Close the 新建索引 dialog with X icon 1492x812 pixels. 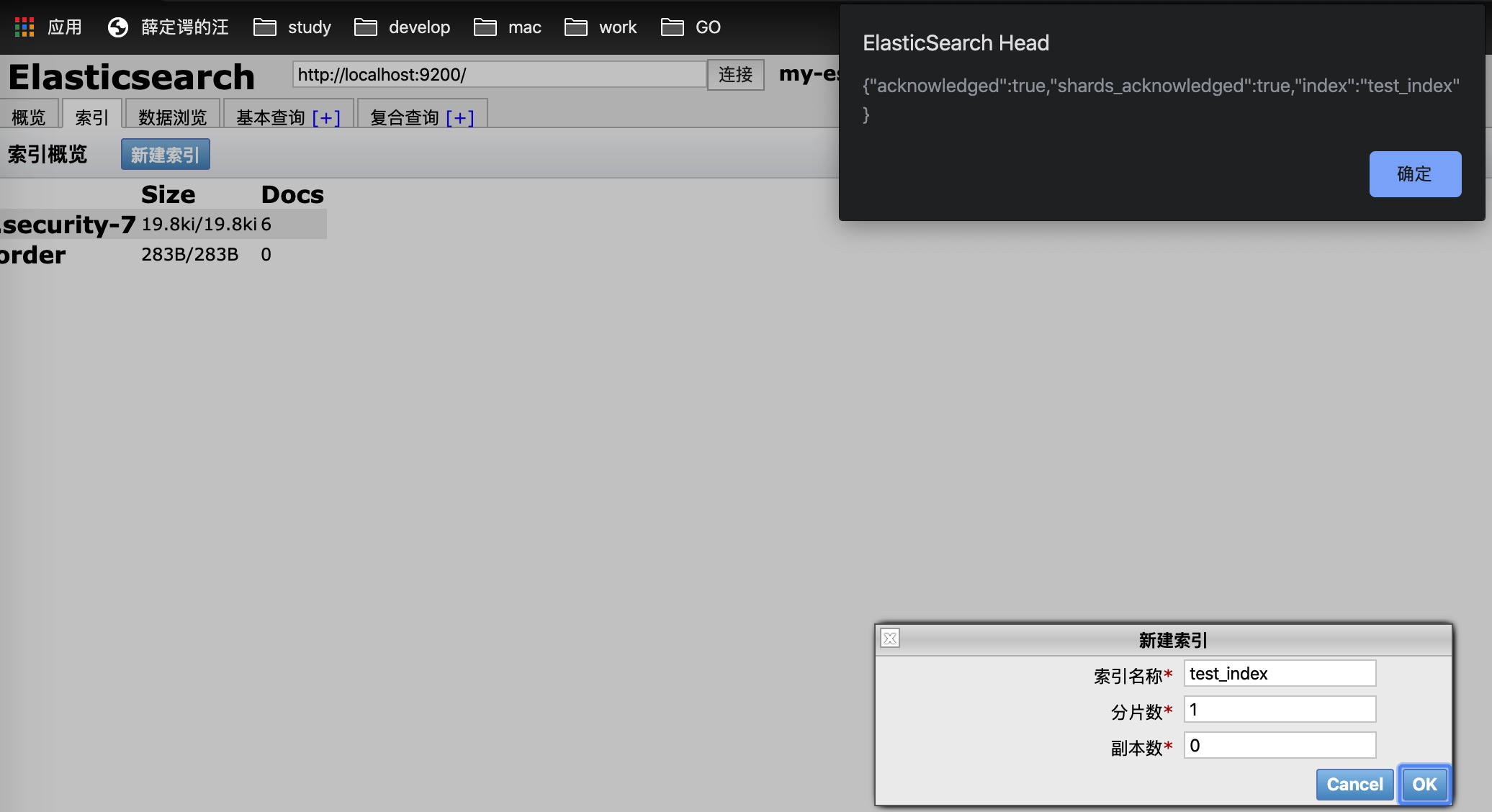coord(890,639)
